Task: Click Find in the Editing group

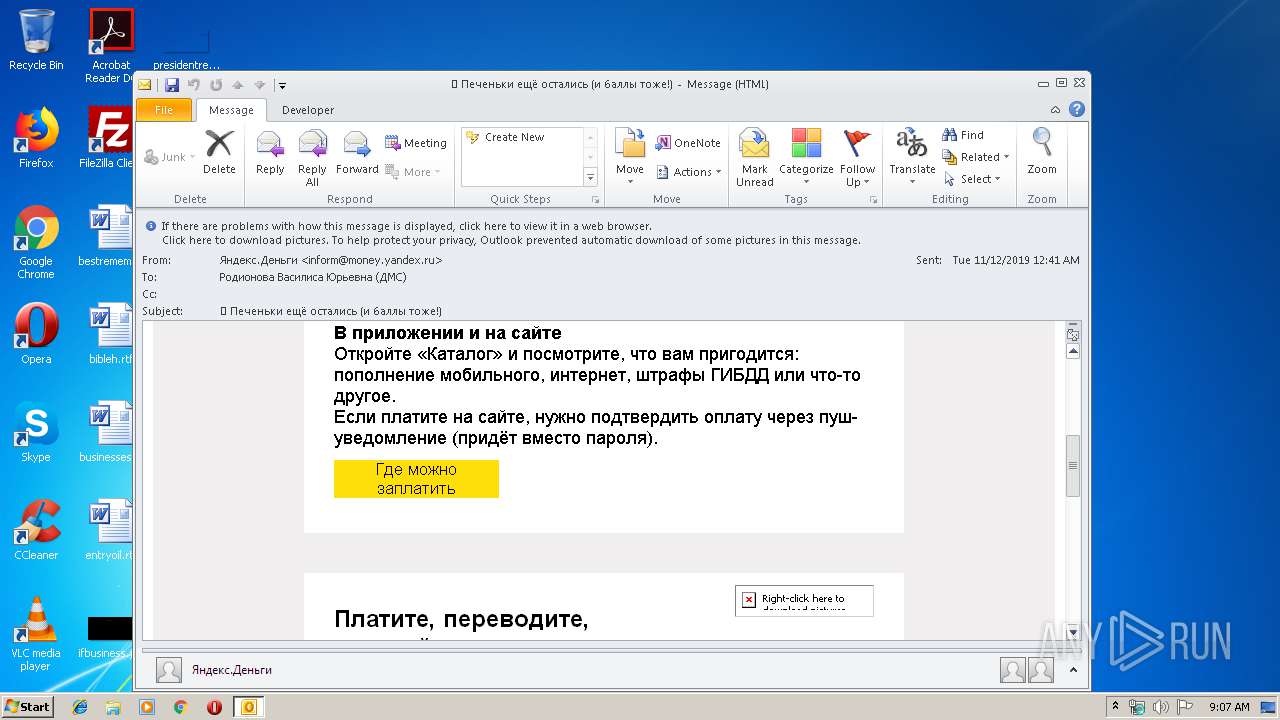Action: click(964, 135)
